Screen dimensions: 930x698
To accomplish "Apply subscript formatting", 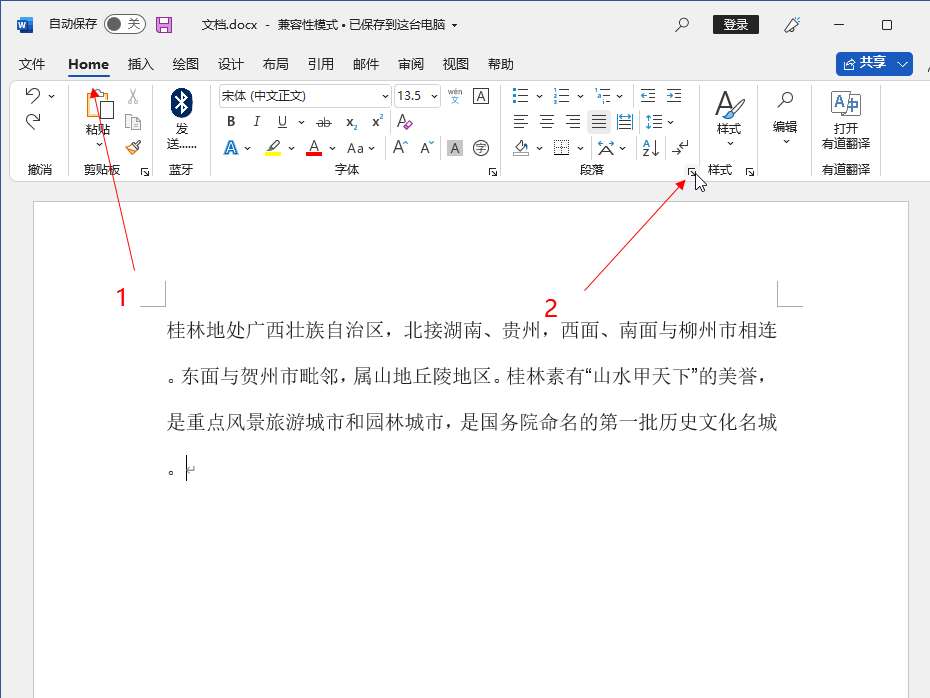I will (x=351, y=122).
